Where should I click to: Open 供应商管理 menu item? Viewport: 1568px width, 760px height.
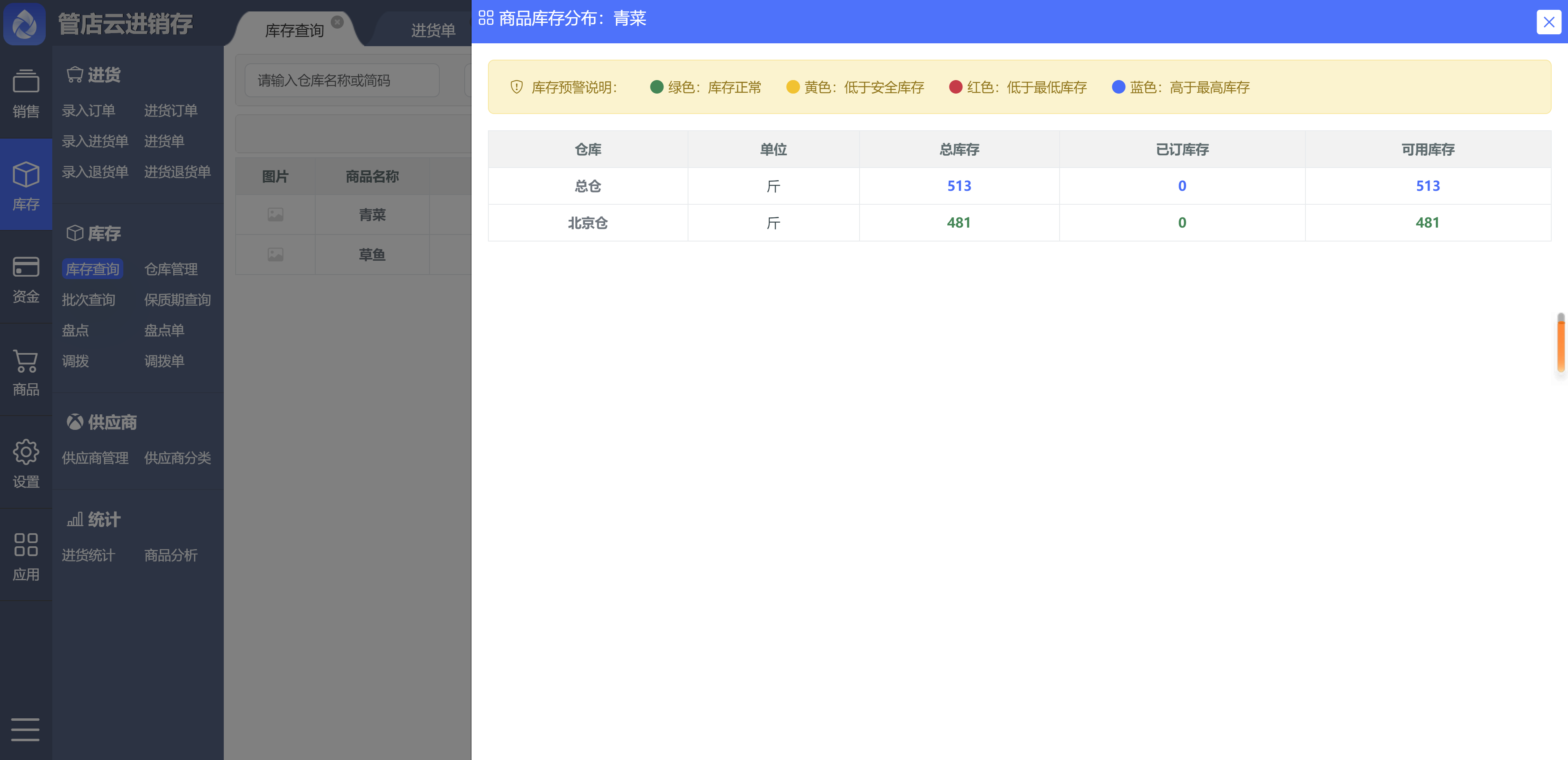(x=95, y=458)
